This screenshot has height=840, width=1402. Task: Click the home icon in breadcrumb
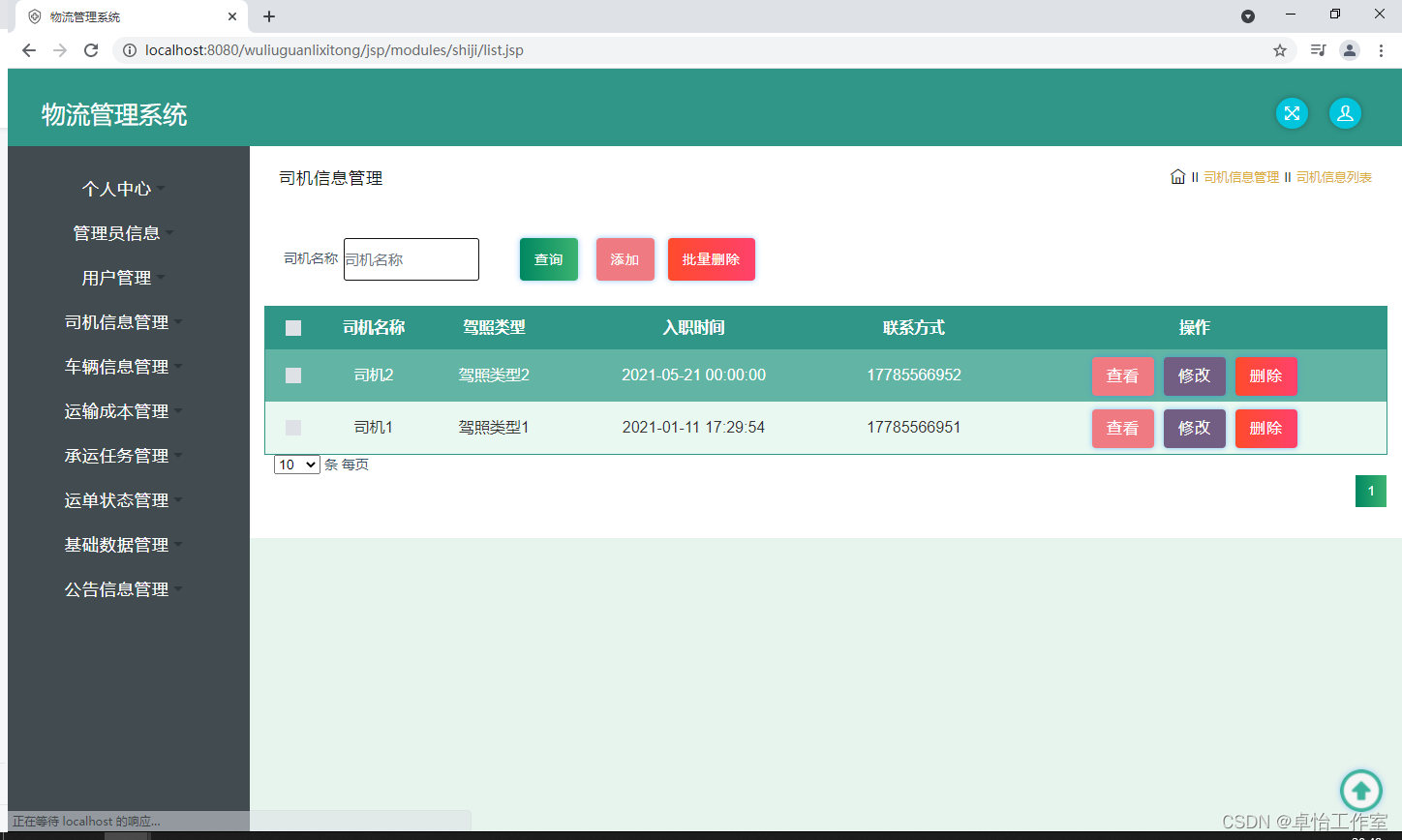click(1177, 177)
